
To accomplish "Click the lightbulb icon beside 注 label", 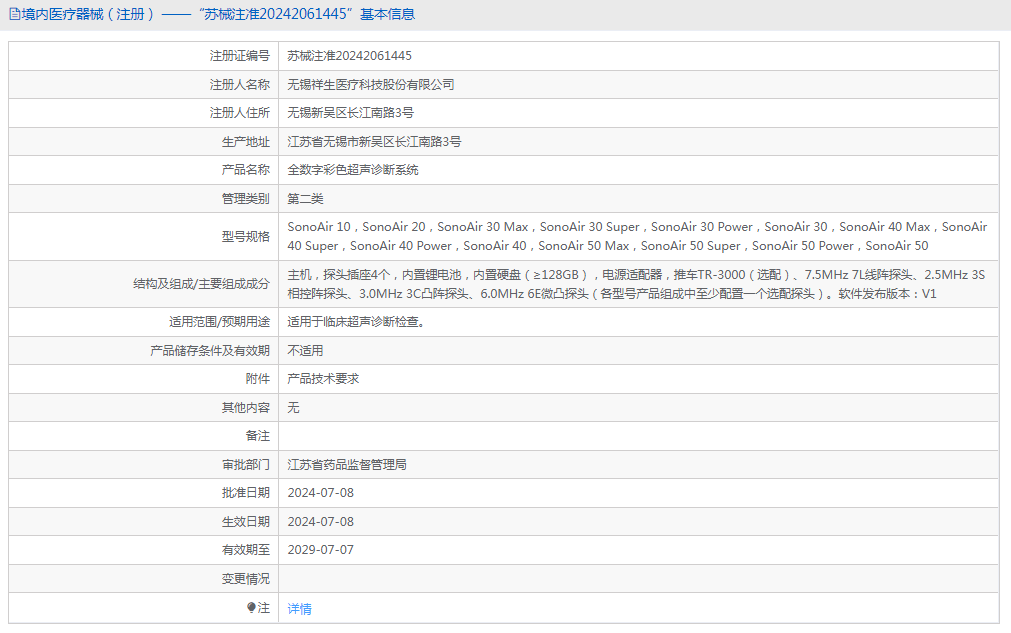I will [251, 607].
